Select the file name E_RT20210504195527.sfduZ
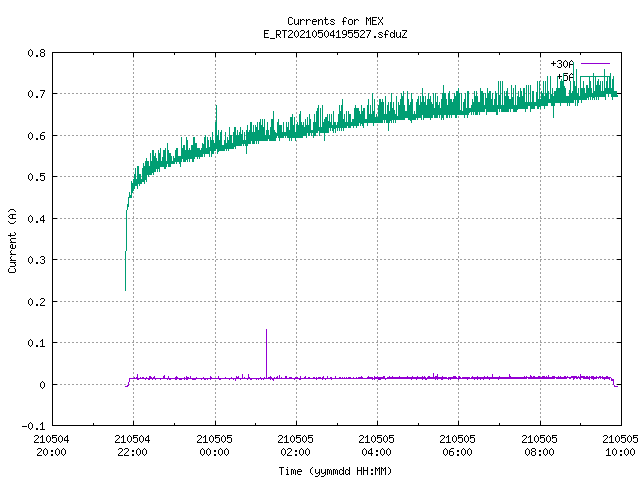 pos(335,34)
